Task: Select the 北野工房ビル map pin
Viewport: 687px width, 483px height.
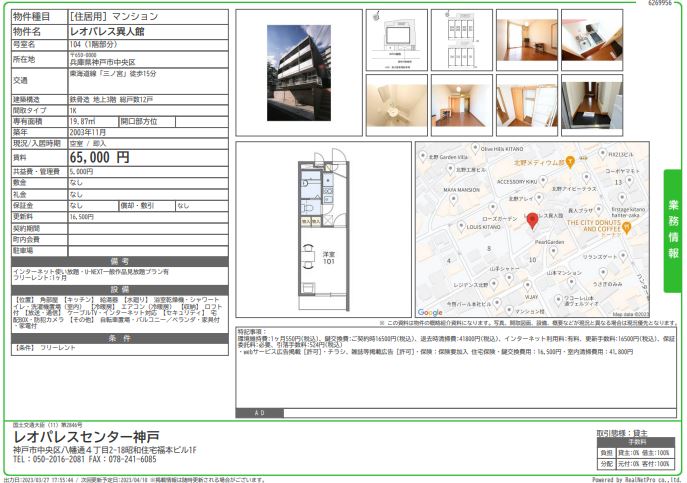Action: (x=450, y=169)
